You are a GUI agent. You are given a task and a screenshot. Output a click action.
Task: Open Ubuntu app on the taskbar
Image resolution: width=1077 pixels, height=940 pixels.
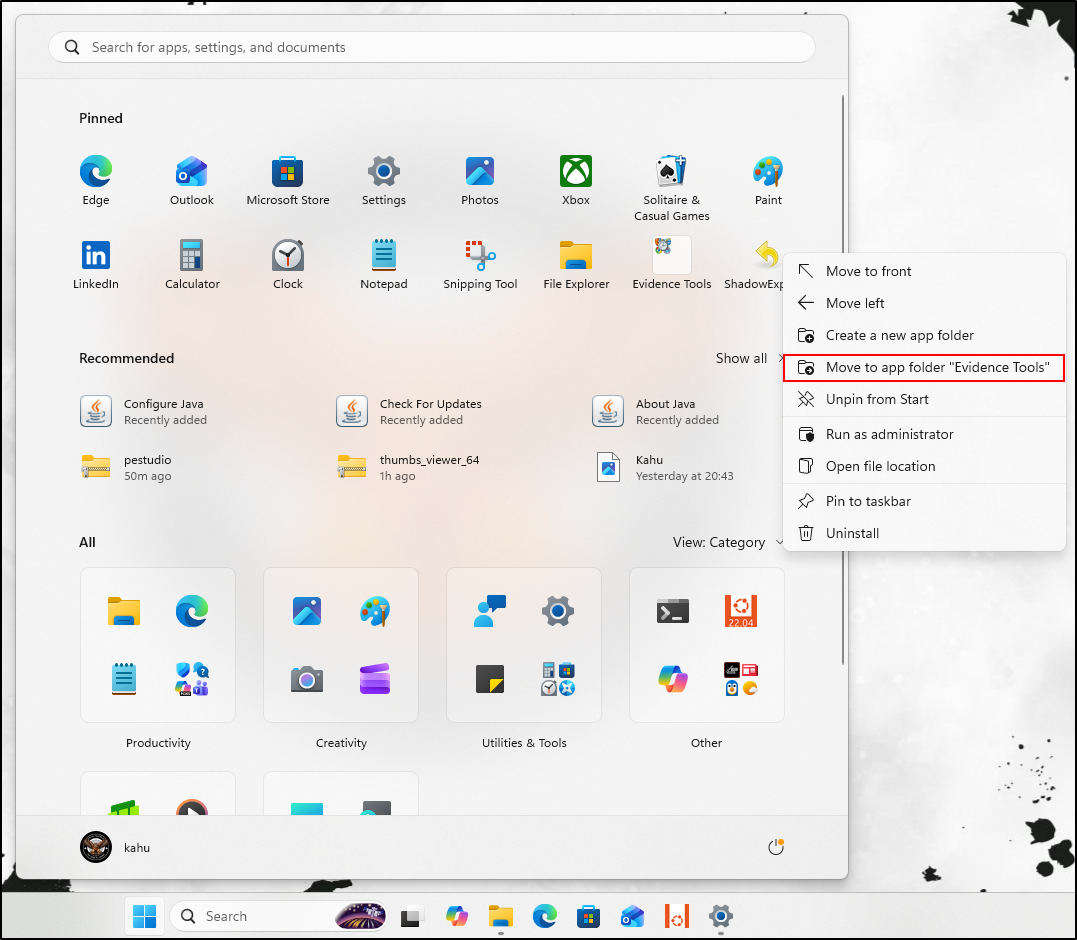(677, 916)
